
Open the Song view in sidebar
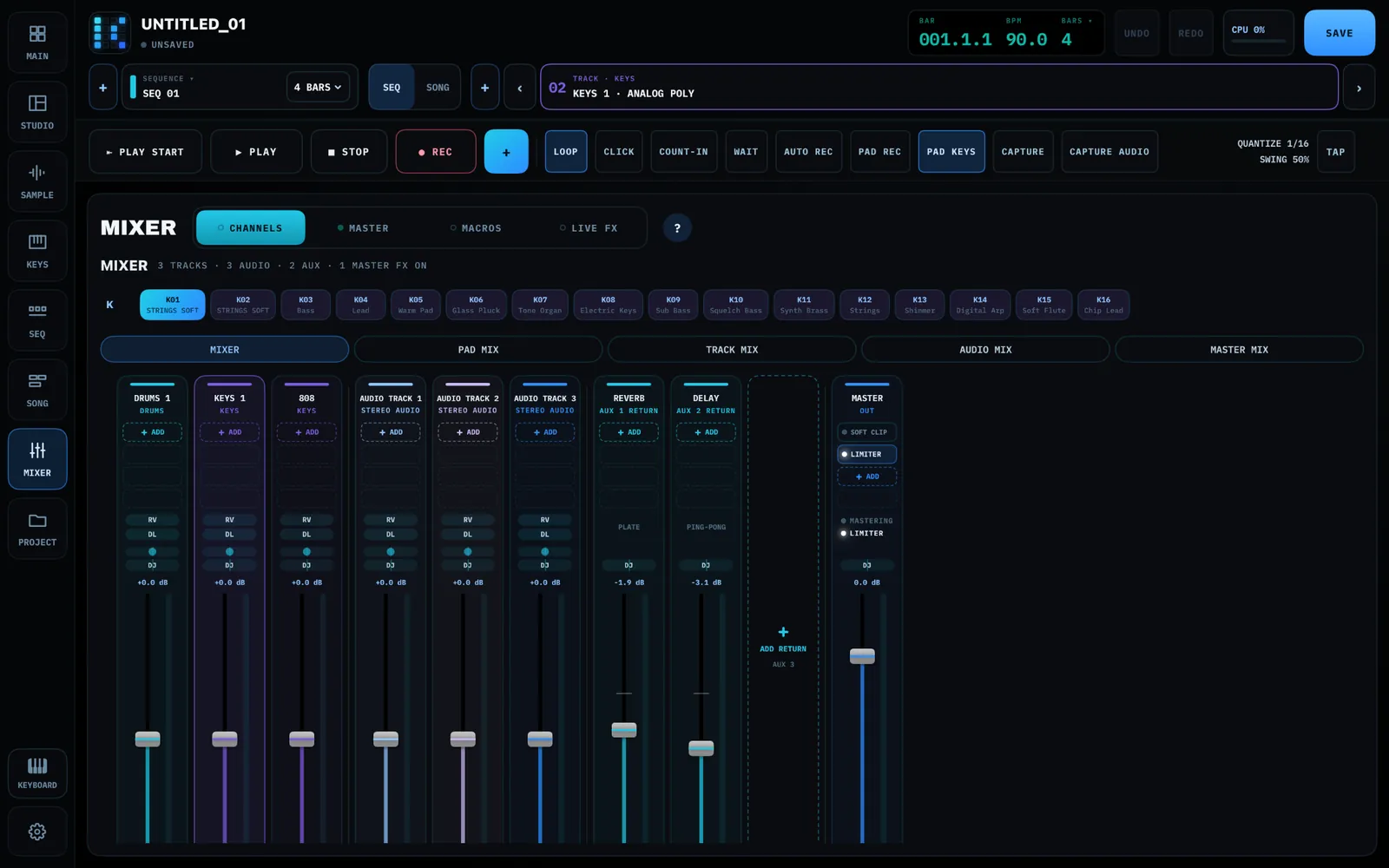[37, 390]
